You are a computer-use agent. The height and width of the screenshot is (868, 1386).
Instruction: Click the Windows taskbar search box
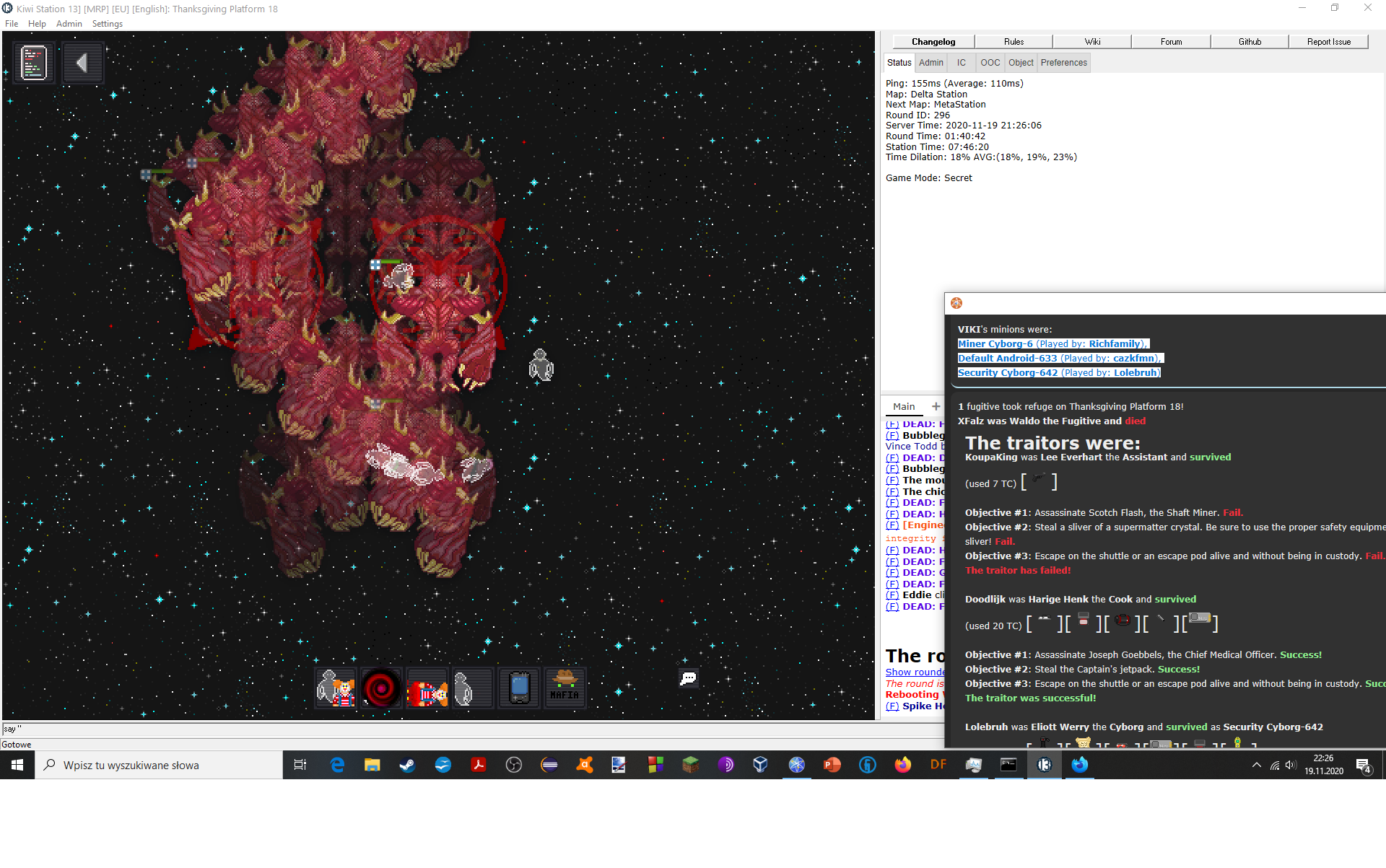coord(159,765)
